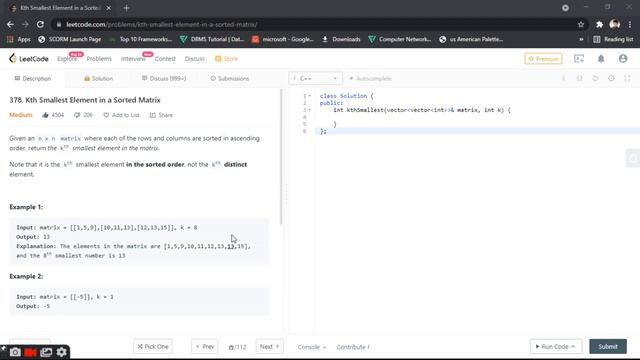Open the LeetCode home logo
Screen dimensions: 640x360
29,59
